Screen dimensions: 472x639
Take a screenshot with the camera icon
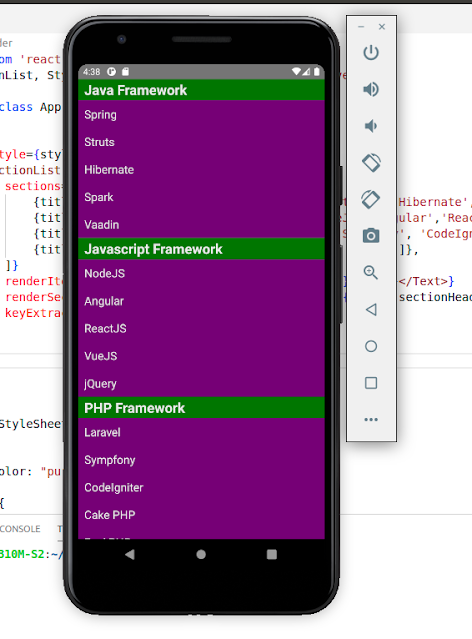371,236
